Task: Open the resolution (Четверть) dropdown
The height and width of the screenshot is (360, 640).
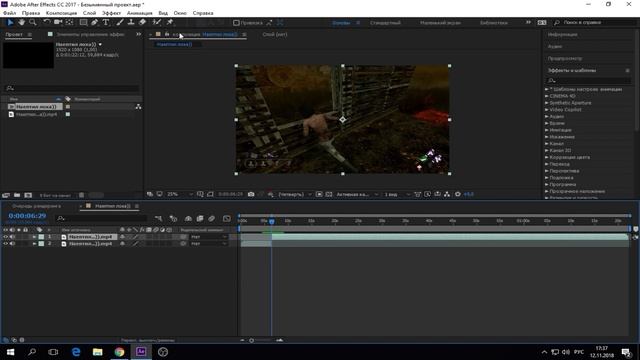Action: coord(295,194)
